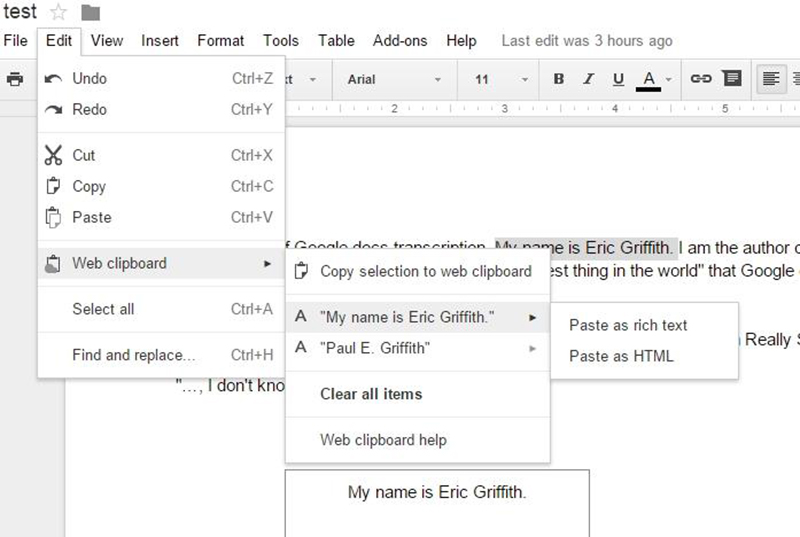This screenshot has width=800, height=537.
Task: Click the insert link icon
Action: point(701,79)
